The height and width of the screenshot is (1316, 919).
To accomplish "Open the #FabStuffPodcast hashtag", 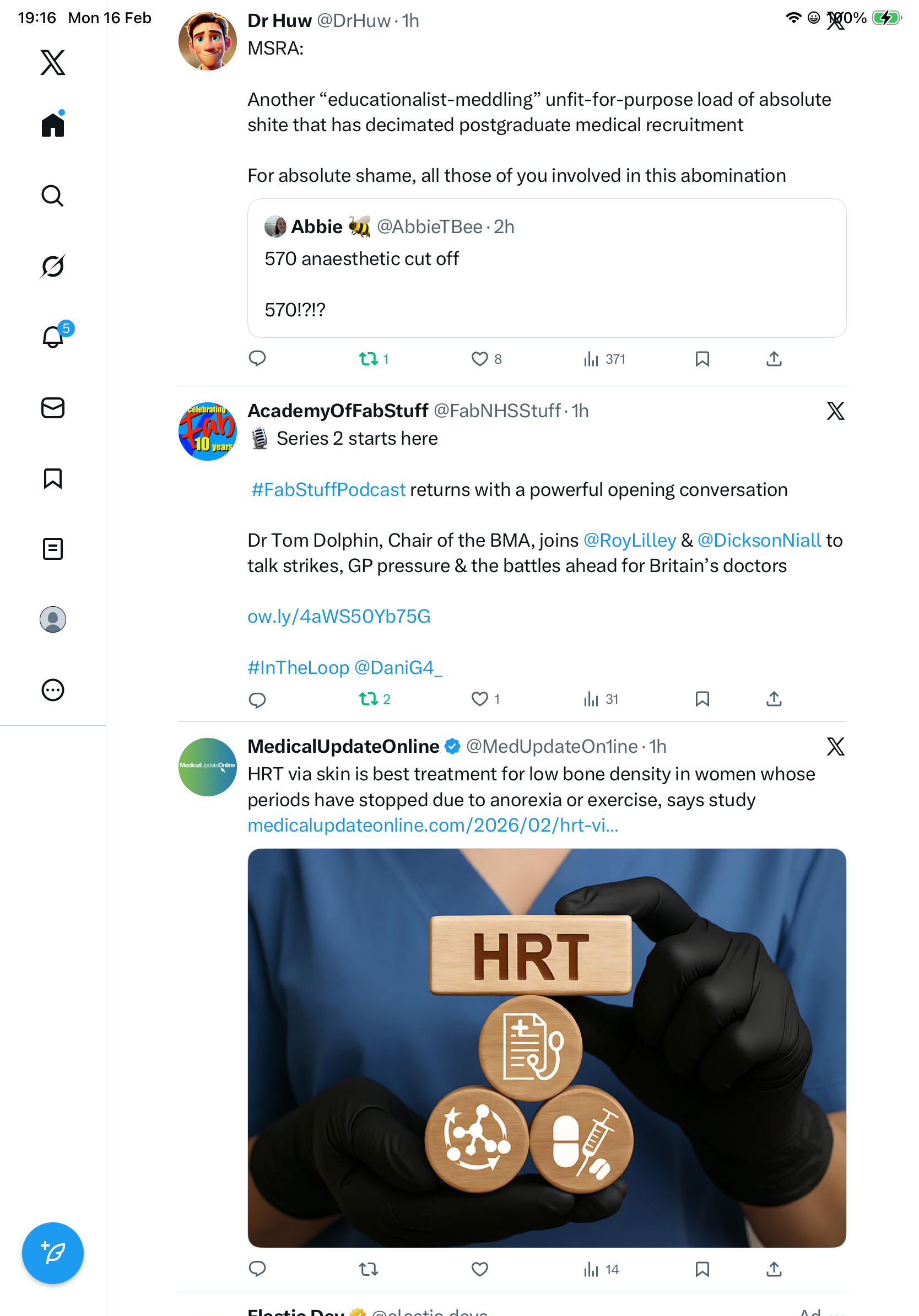I will (x=328, y=489).
